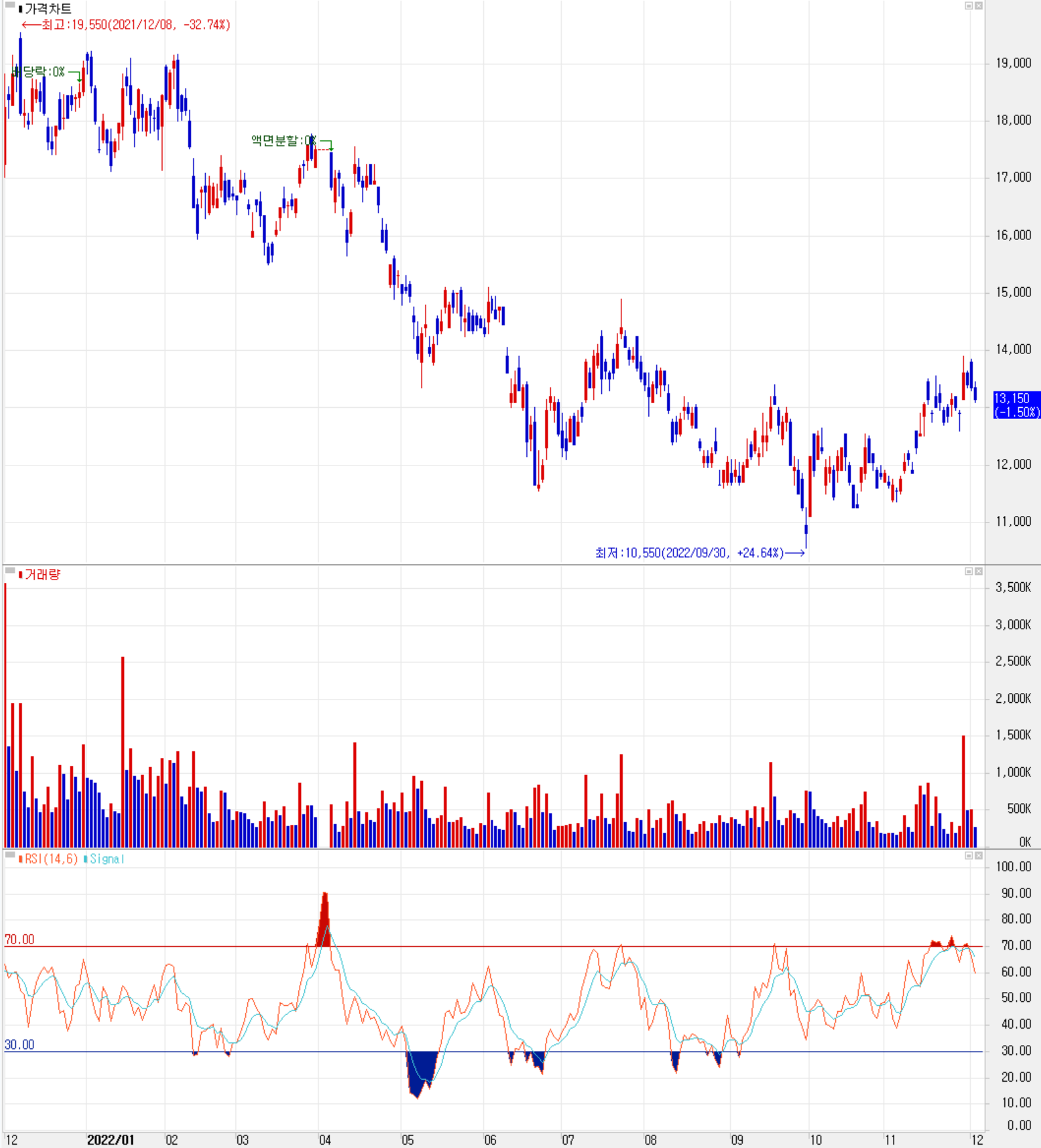The height and width of the screenshot is (1148, 1041).
Task: Maximize the RSI indicator panel
Action: click(968, 856)
